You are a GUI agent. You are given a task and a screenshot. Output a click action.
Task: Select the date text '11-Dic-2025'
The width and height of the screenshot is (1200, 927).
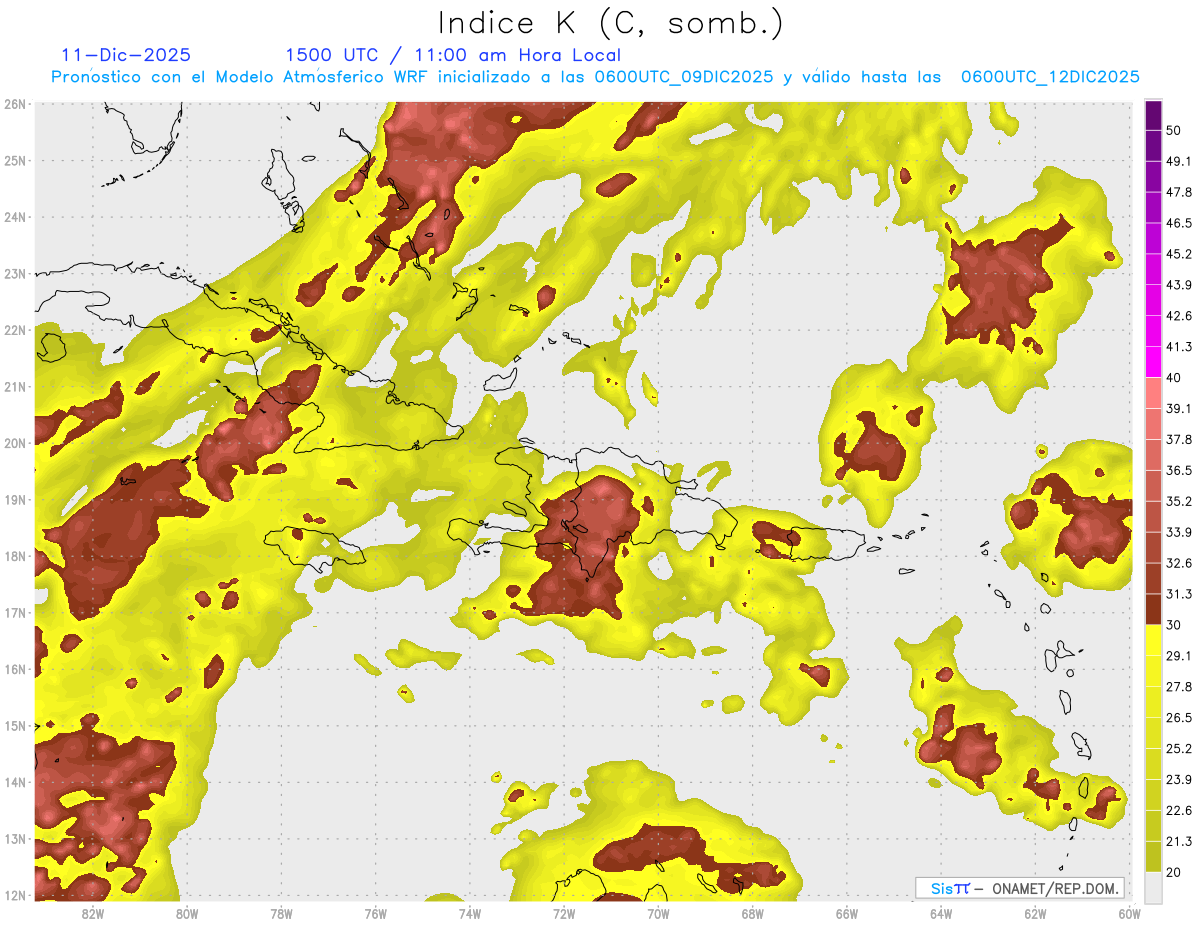click(x=126, y=55)
